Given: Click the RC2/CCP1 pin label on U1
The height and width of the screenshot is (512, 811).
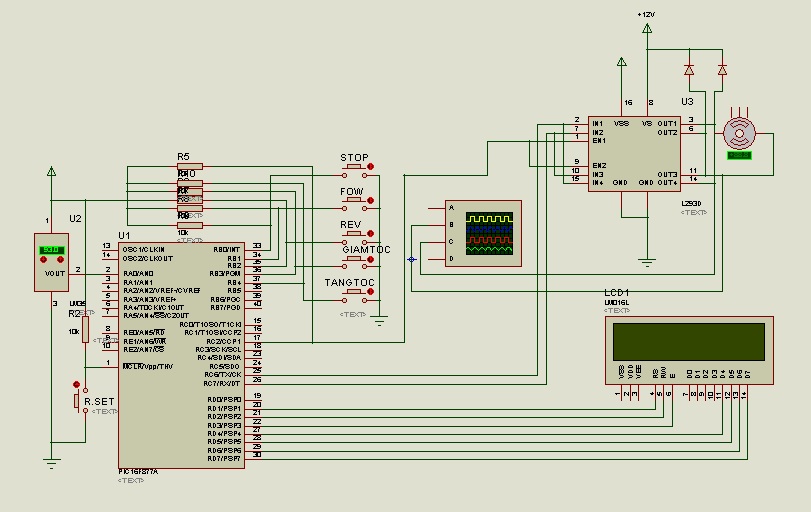Looking at the screenshot, I should coord(223,341).
